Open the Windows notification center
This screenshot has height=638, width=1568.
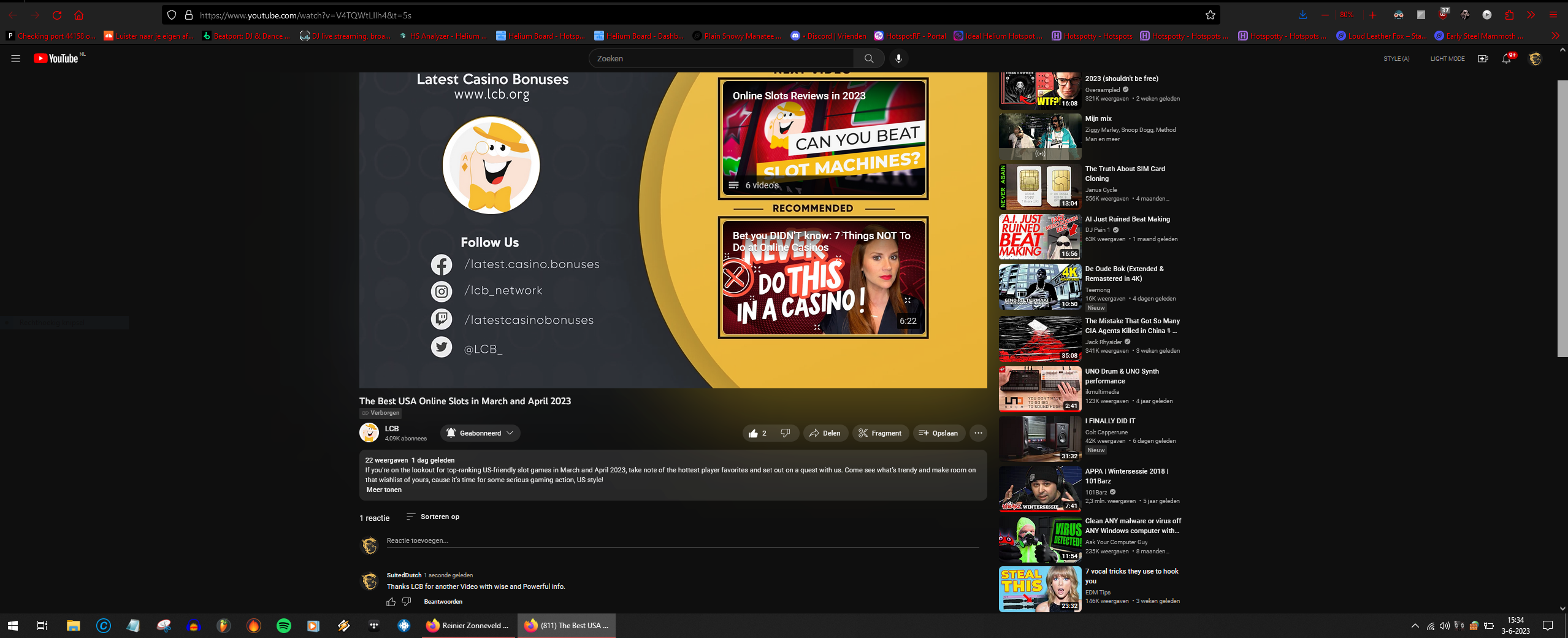click(x=1547, y=626)
